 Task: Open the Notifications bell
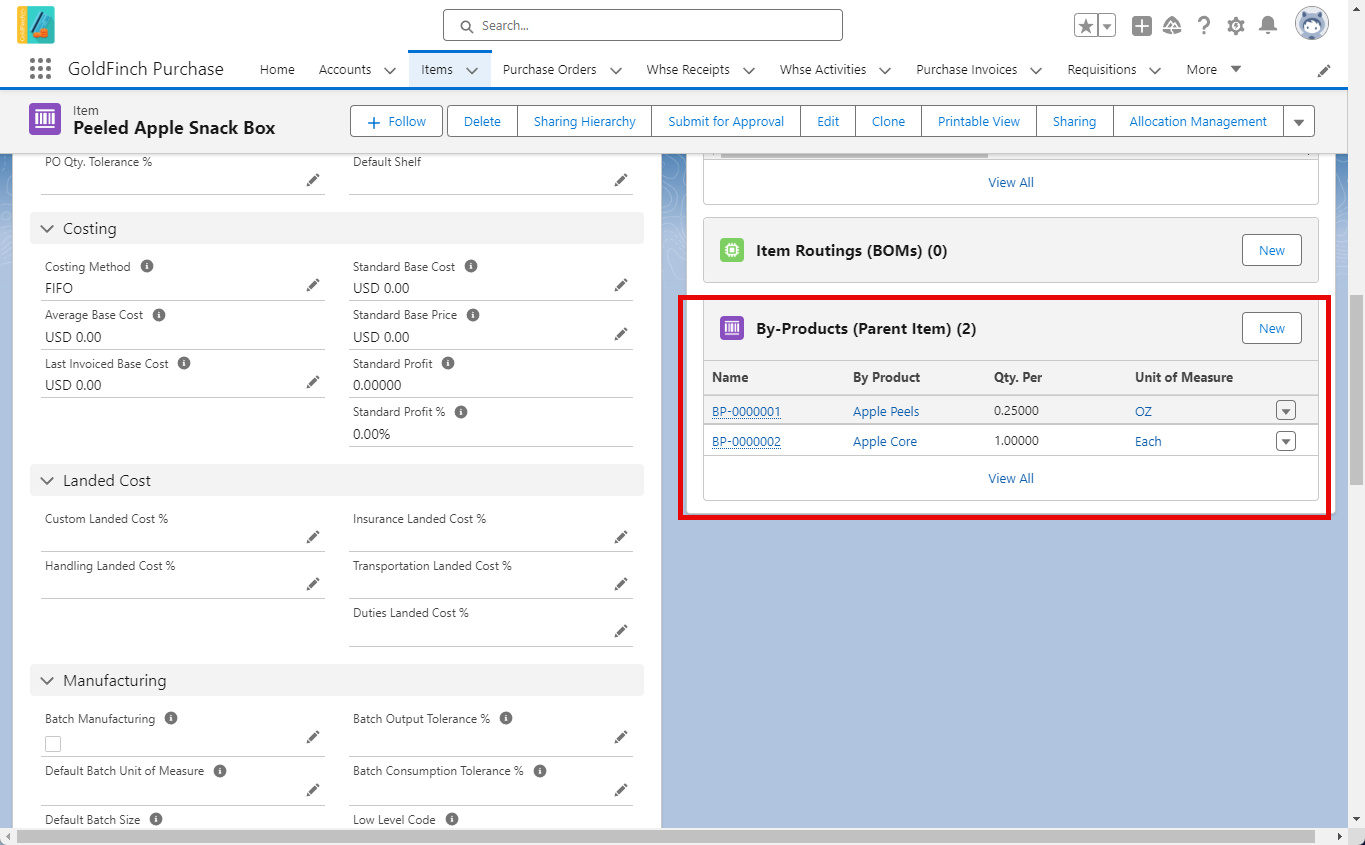point(1268,26)
